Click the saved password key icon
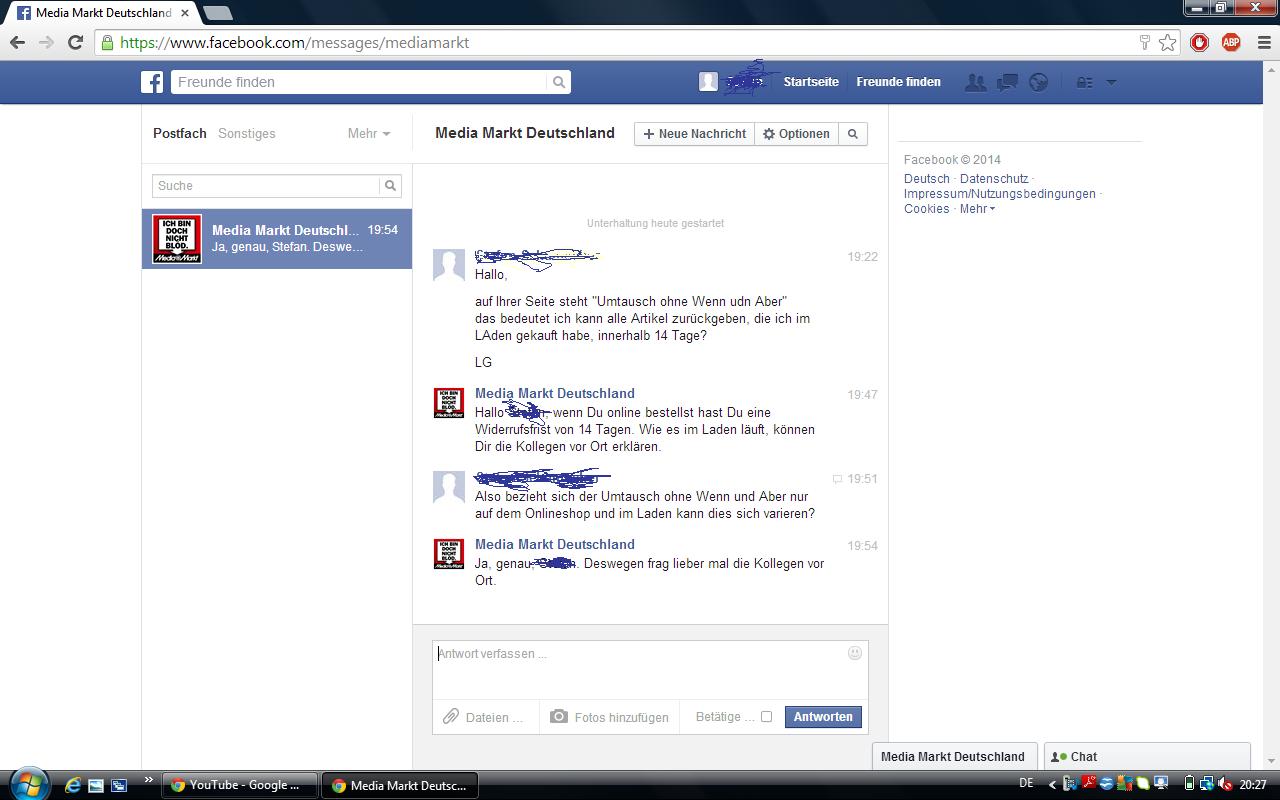This screenshot has height=800, width=1280. tap(1145, 42)
